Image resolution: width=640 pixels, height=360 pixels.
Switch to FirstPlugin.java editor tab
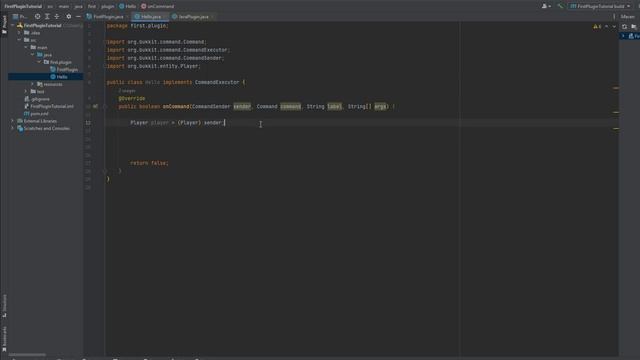106,17
